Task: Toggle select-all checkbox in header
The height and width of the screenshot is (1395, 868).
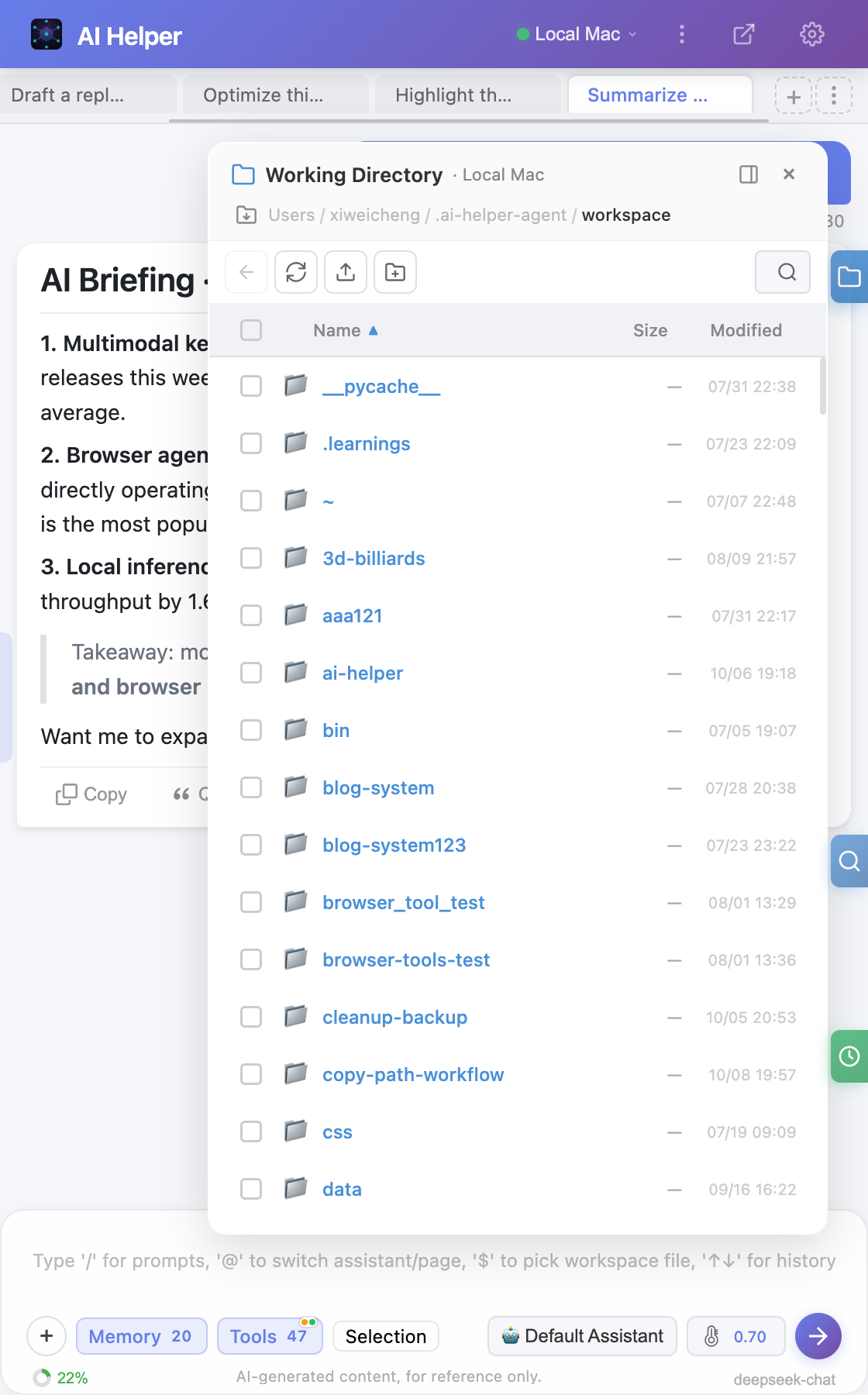Action: tap(251, 330)
